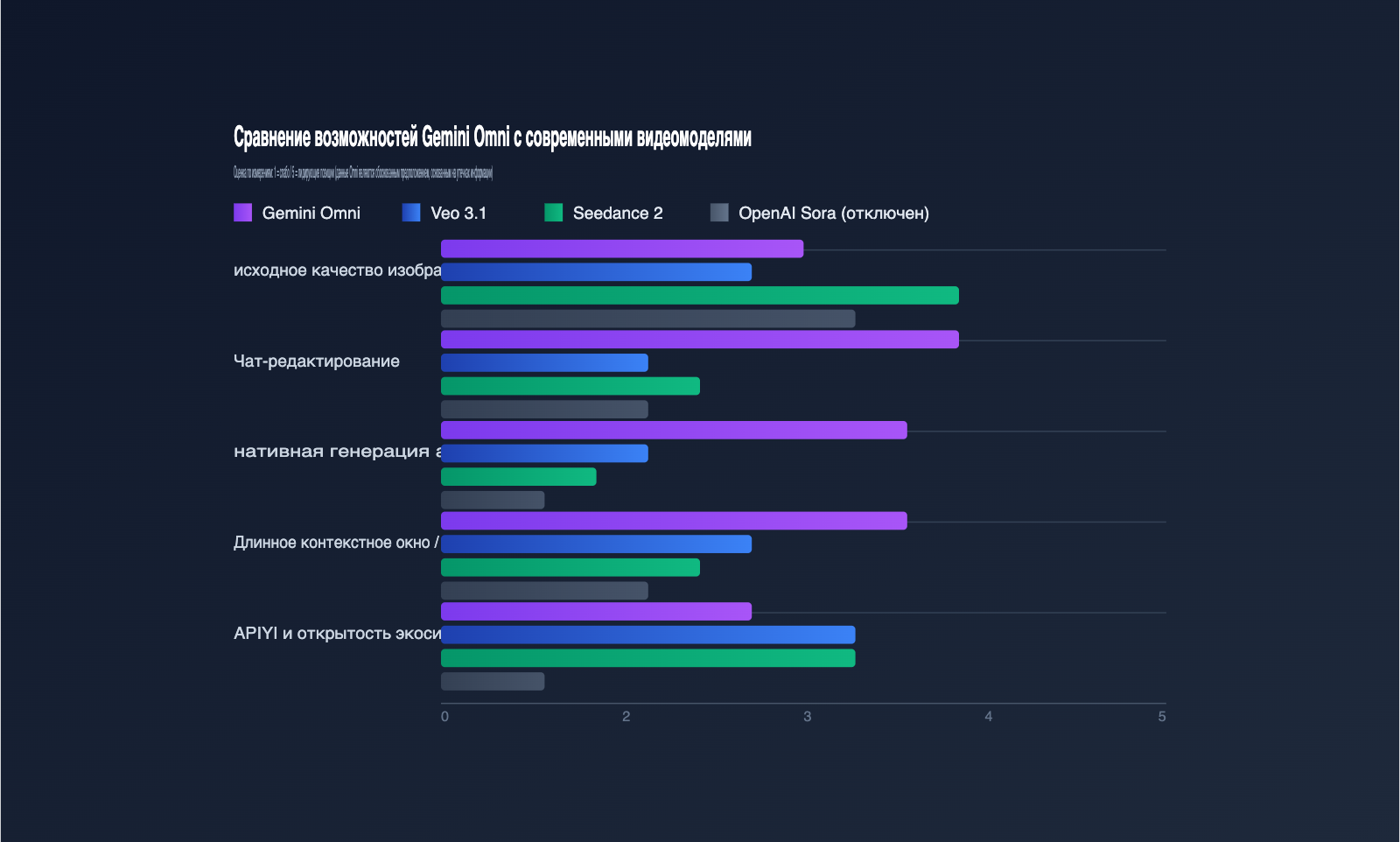The height and width of the screenshot is (842, 1400).
Task: Click purple Gemini bar in исходное качество group
Action: tap(622, 249)
